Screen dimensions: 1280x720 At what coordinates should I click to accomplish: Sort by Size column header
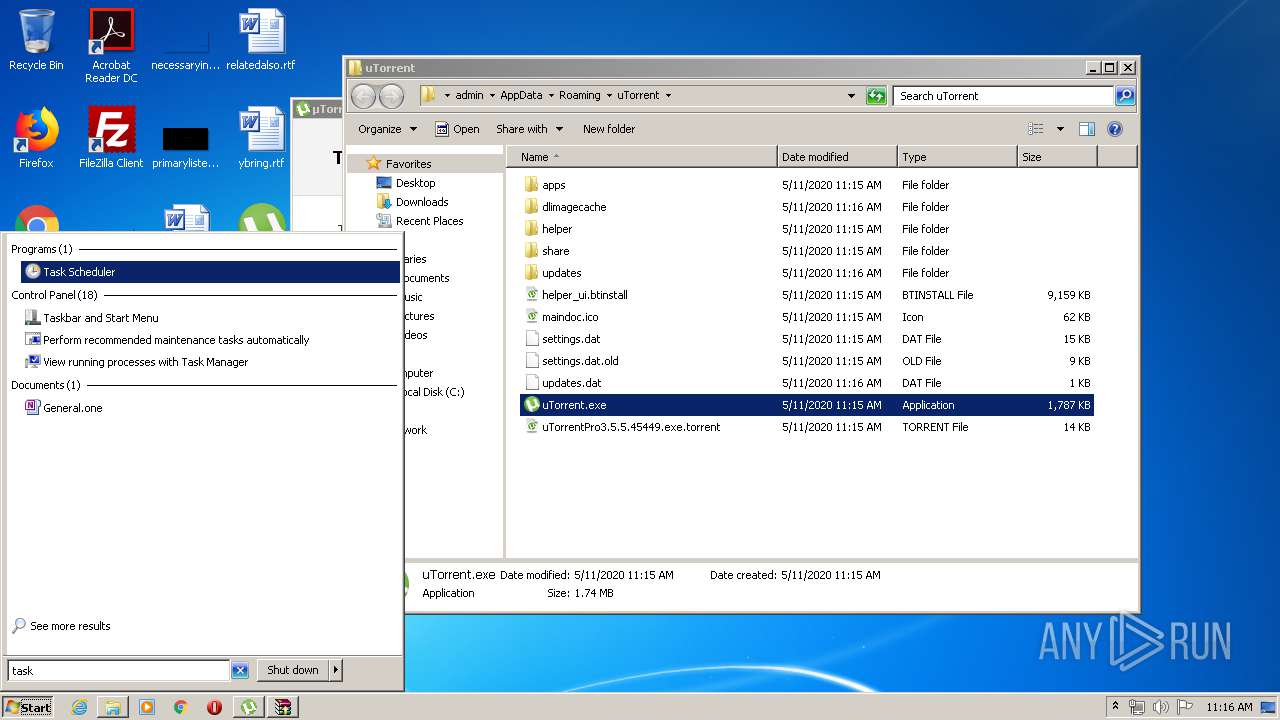tap(1057, 157)
